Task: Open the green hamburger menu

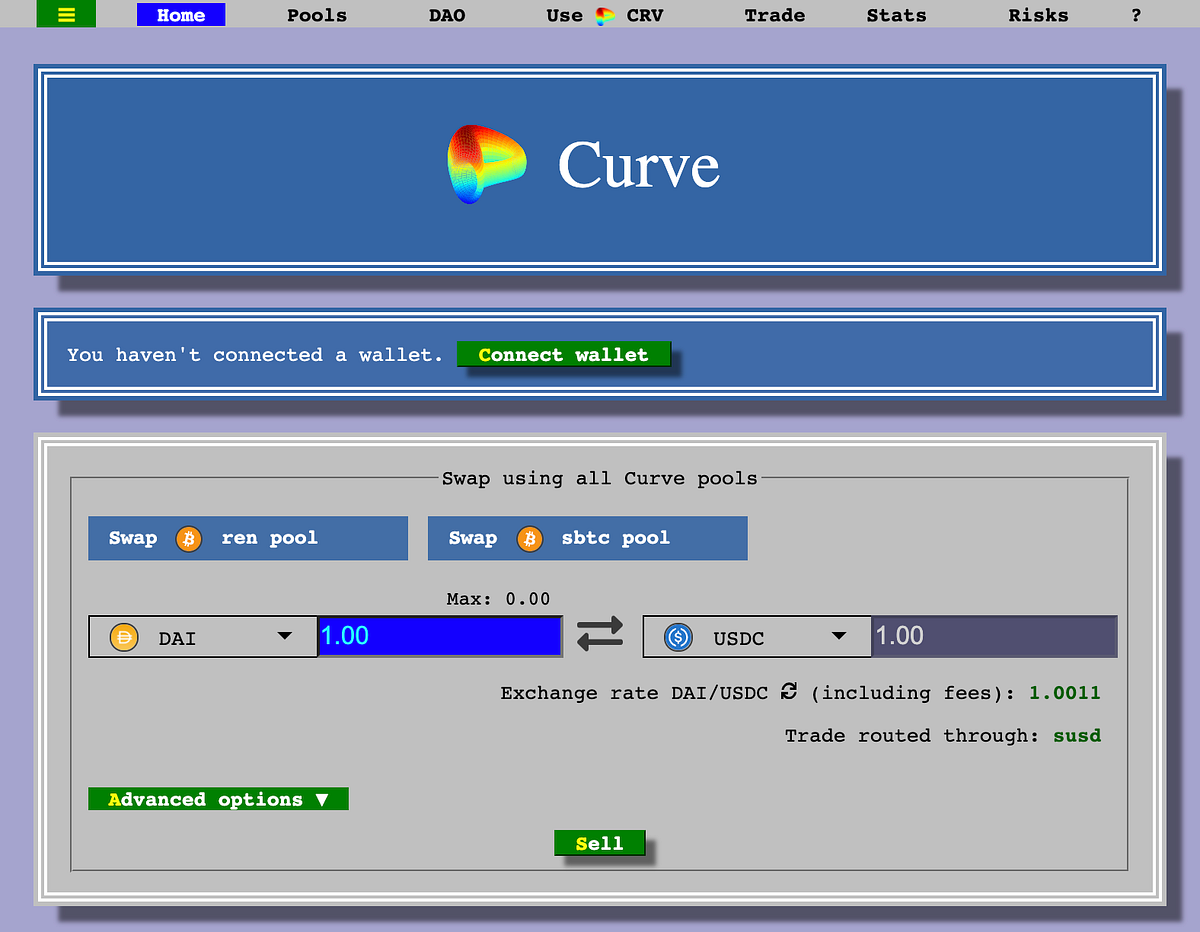Action: 66,14
